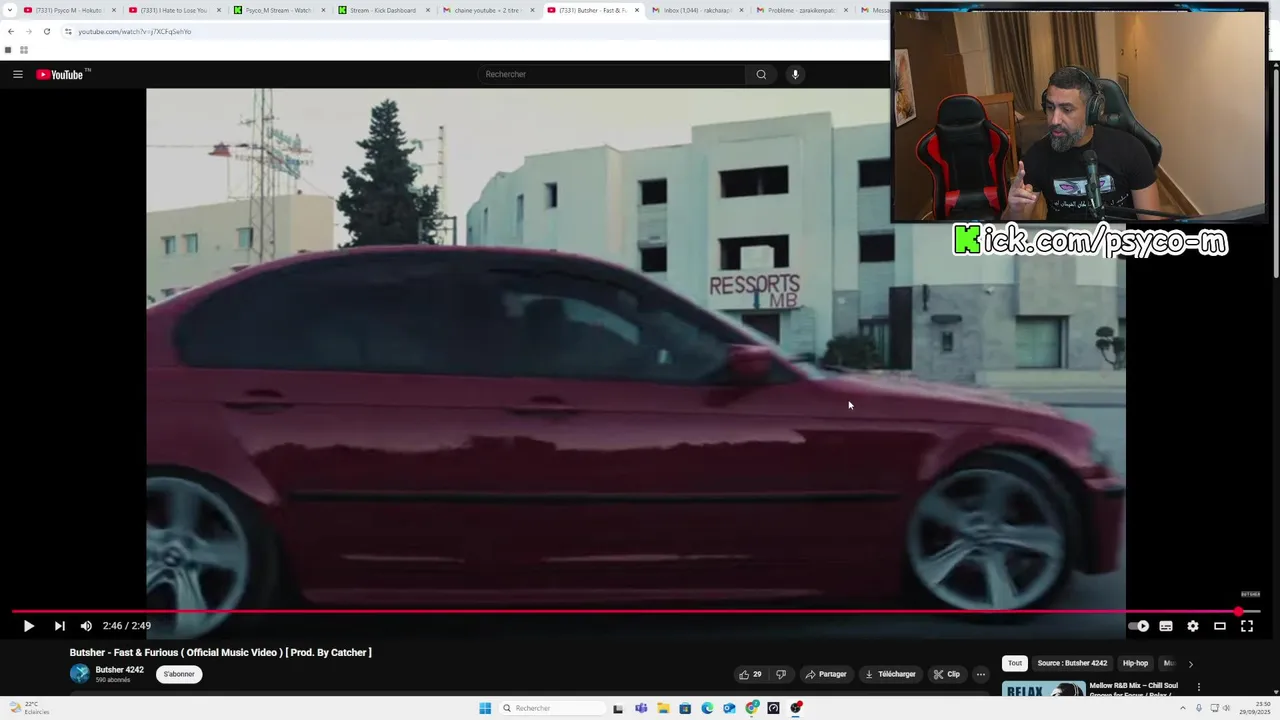Open more actions three-dot menu

(981, 674)
